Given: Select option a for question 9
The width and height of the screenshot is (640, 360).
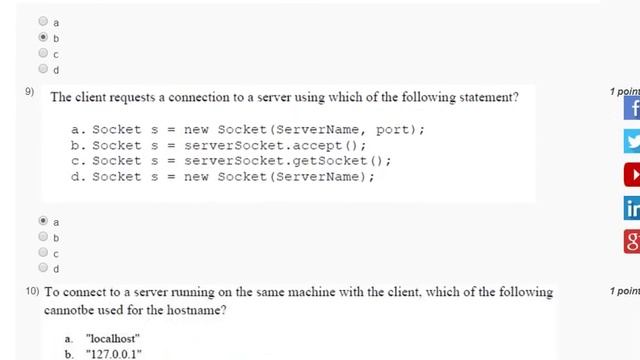Looking at the screenshot, I should [x=43, y=221].
